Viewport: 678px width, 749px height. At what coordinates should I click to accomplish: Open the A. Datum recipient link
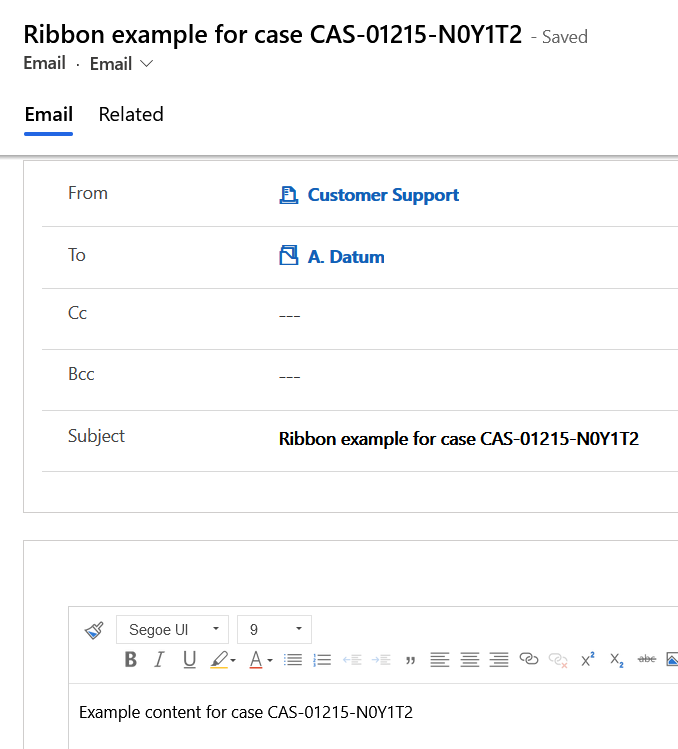click(x=345, y=257)
